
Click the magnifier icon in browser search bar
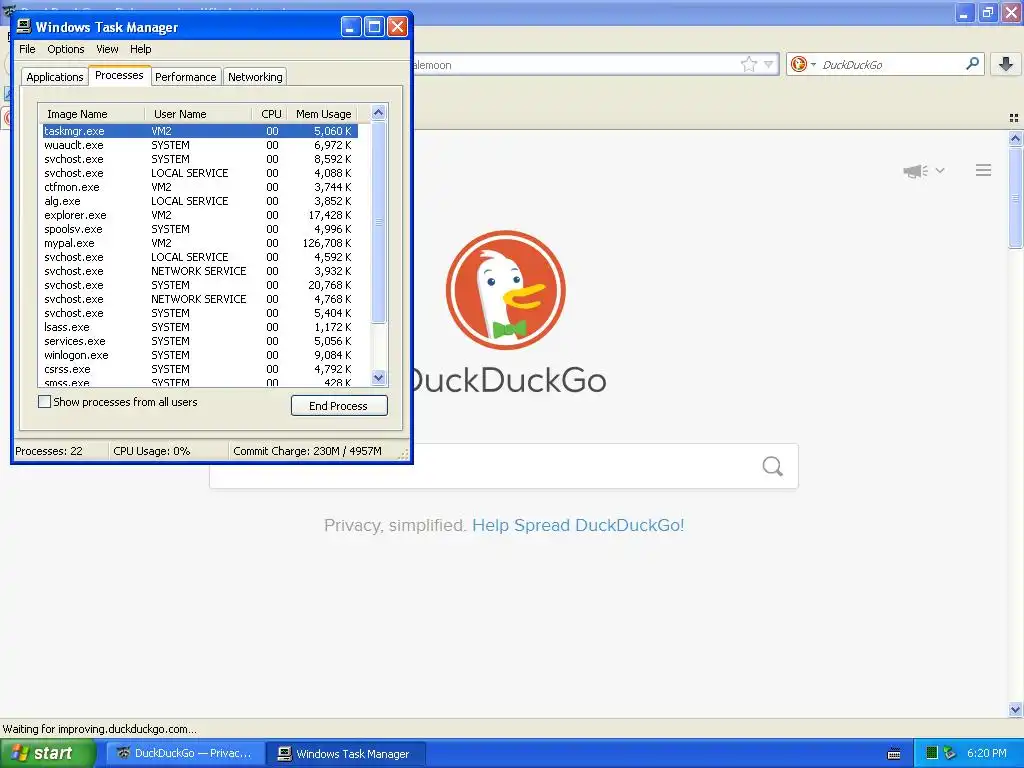(972, 64)
